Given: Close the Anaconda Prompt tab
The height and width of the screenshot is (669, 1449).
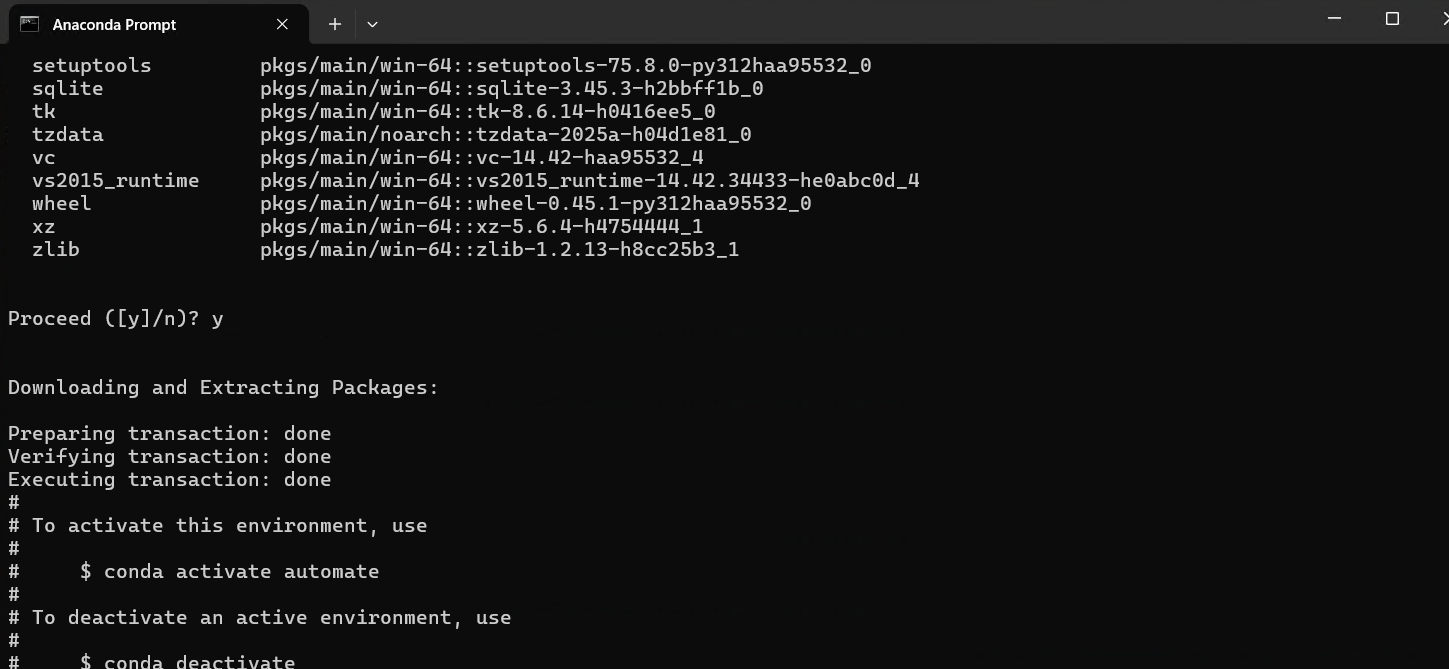Looking at the screenshot, I should (x=282, y=24).
